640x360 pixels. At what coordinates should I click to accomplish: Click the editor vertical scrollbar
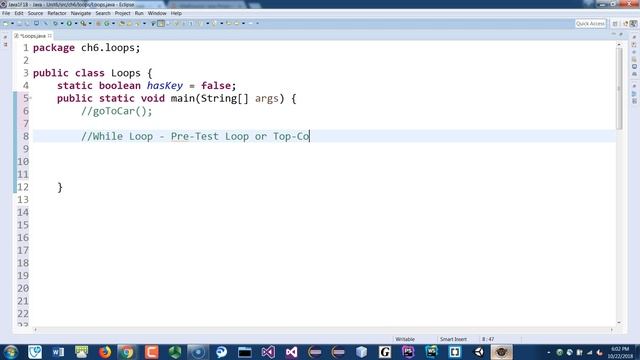click(x=619, y=89)
